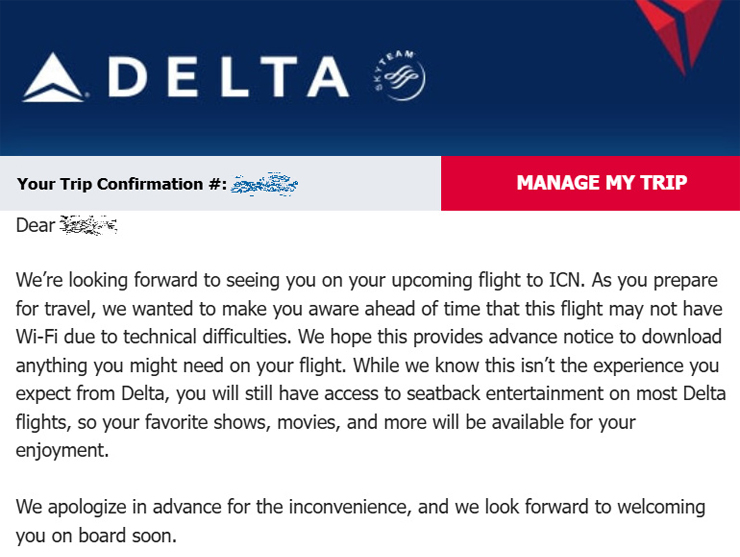Screen dimensions: 740x557
Task: Click the redacted recipient name after Dear
Action: 89,225
